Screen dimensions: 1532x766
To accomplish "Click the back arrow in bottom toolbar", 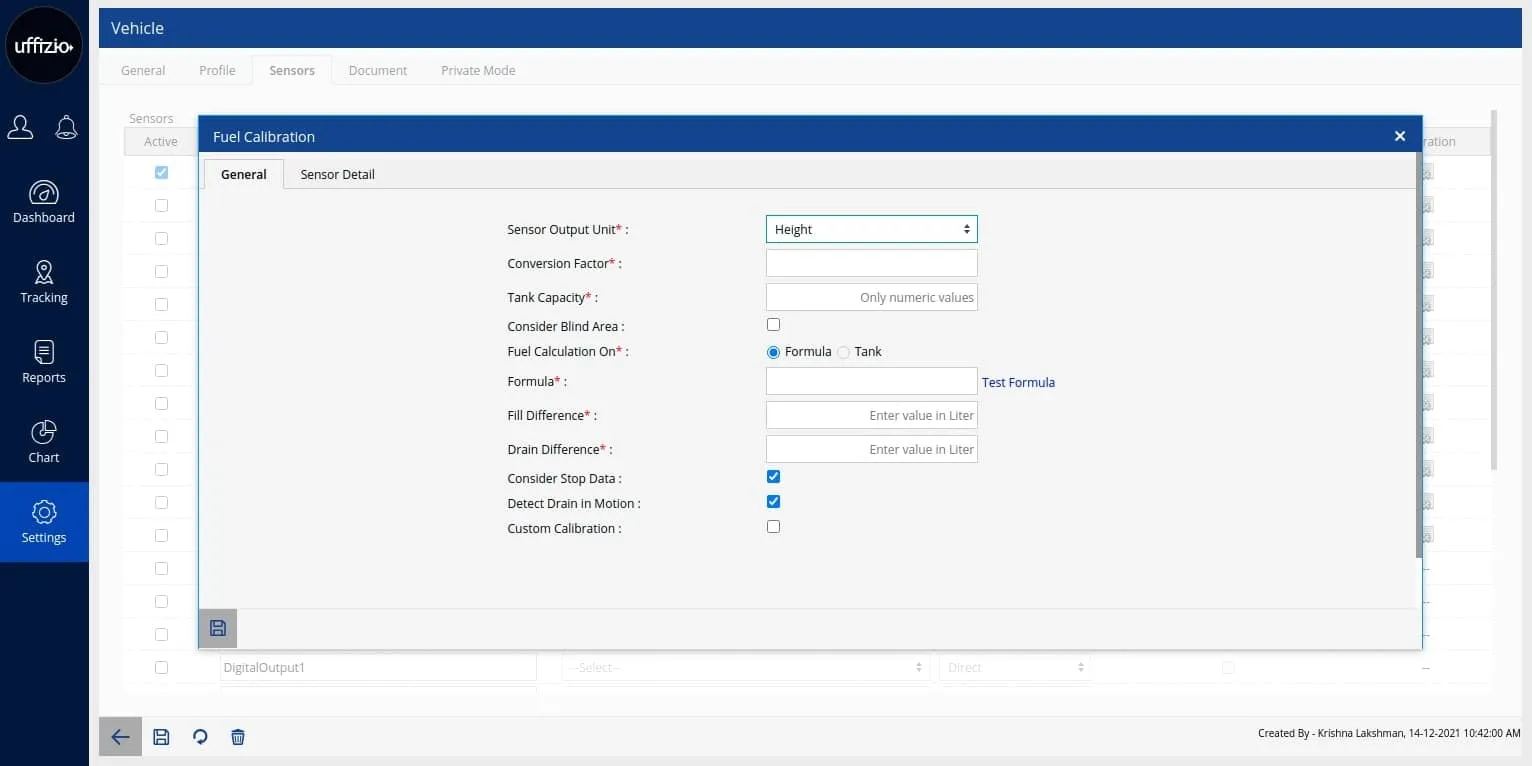I will (x=120, y=737).
